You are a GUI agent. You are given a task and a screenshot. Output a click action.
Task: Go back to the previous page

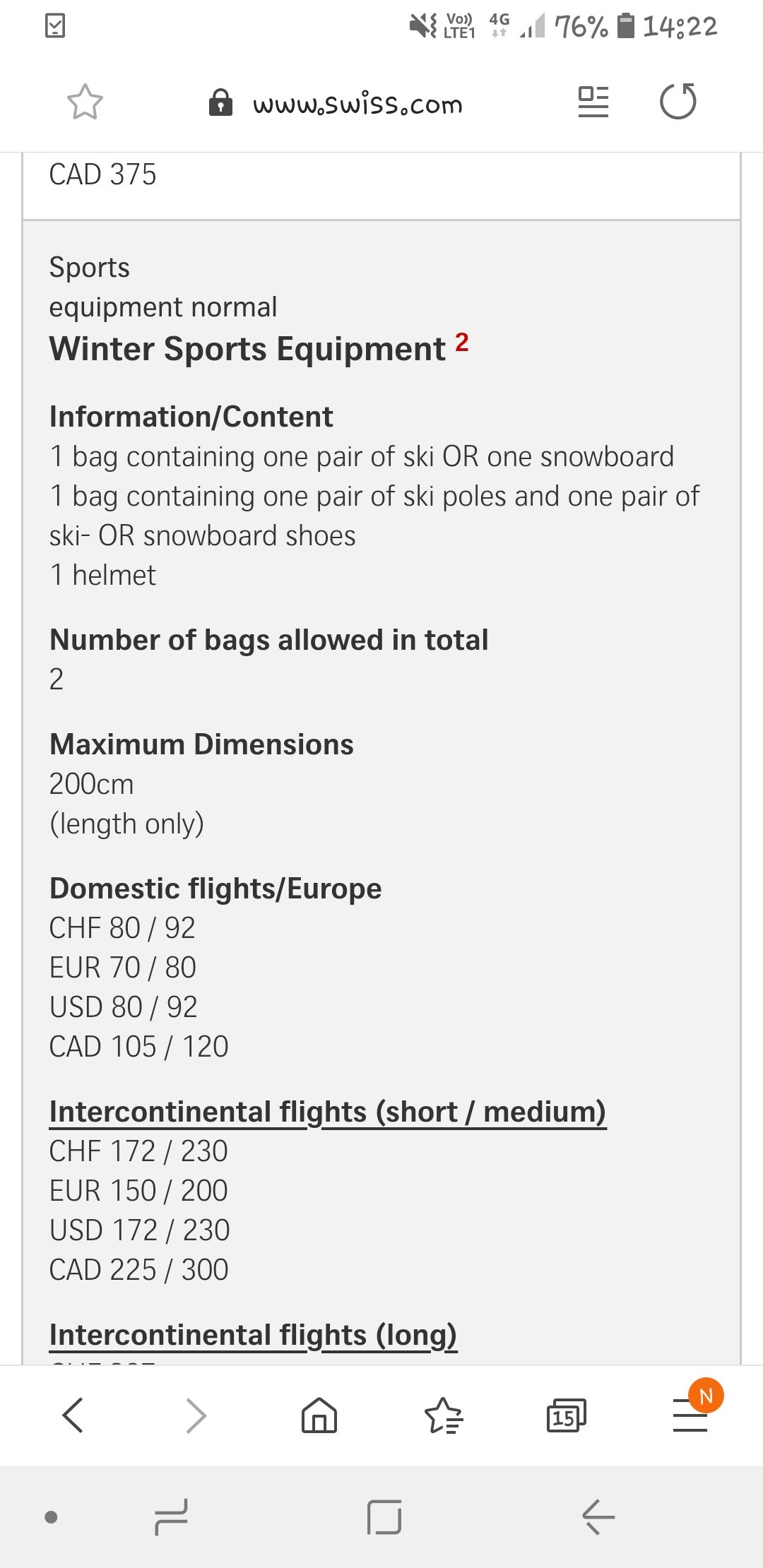click(x=73, y=1415)
